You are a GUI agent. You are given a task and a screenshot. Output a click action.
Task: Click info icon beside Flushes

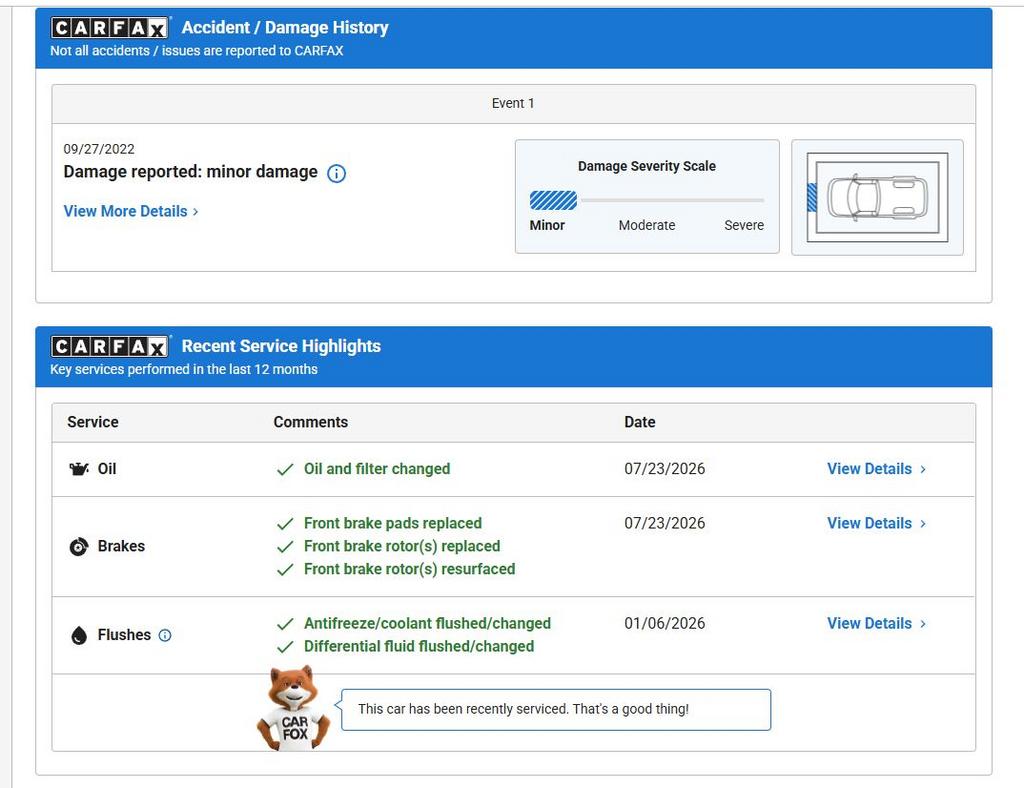coord(165,635)
